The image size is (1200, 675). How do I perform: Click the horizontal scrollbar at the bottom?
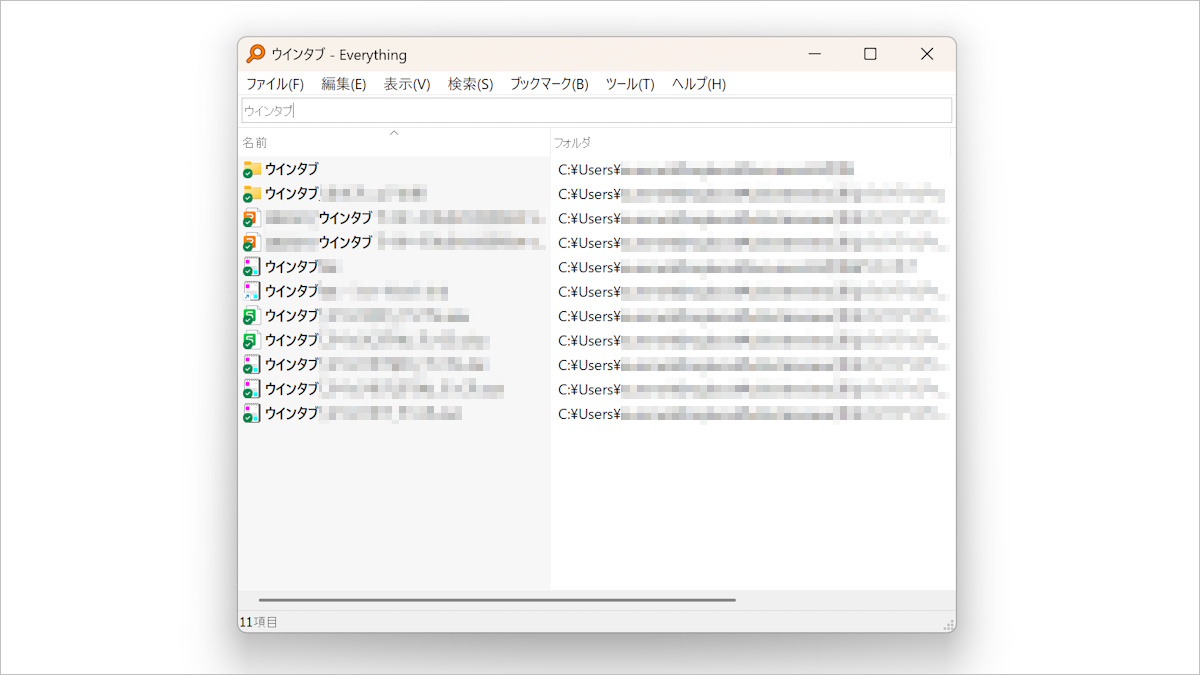pos(497,600)
